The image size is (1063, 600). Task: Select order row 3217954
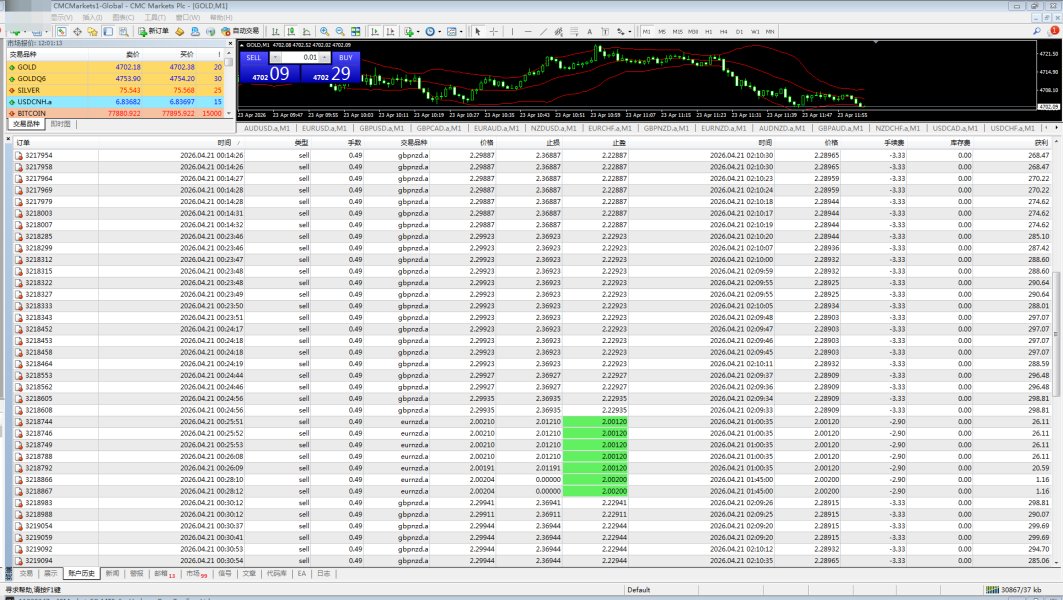tap(532, 155)
